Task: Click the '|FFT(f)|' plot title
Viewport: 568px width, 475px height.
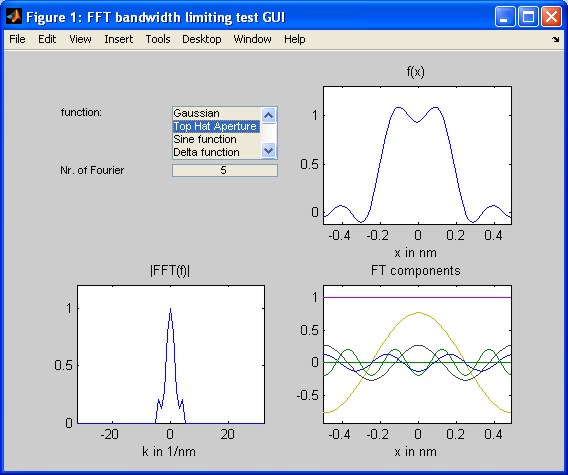Action: [170, 271]
